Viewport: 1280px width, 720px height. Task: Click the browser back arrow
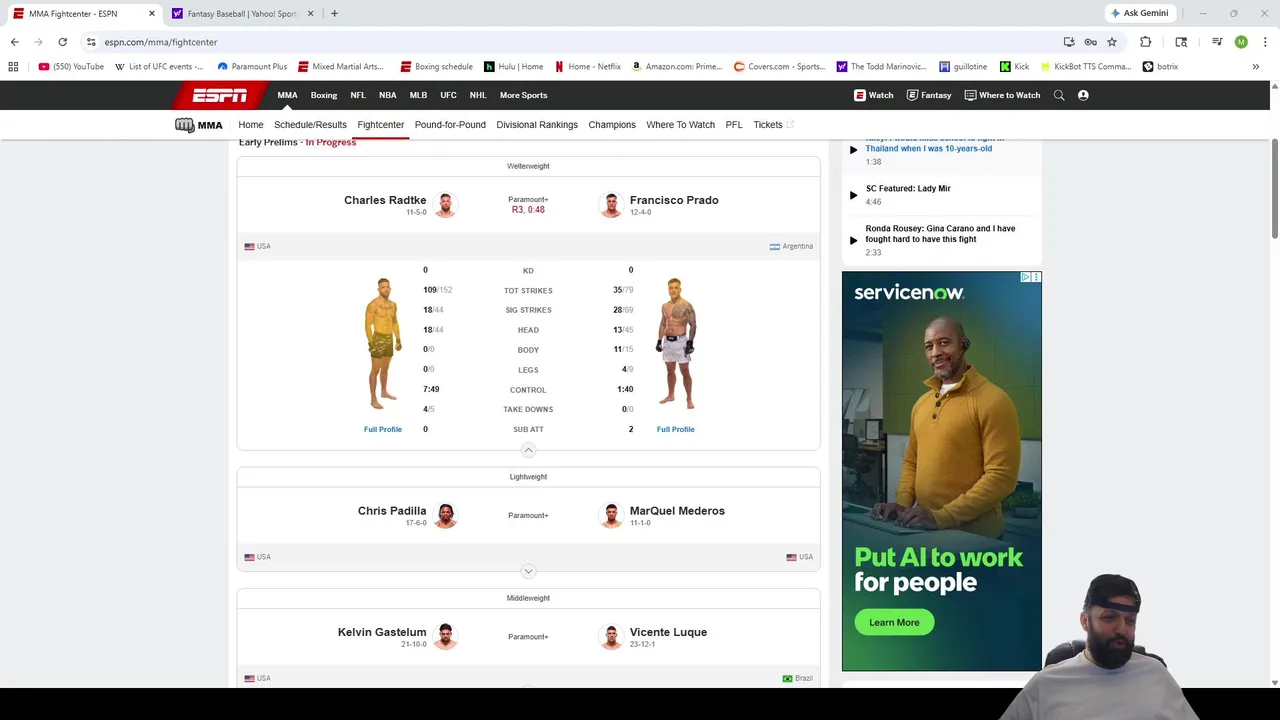click(x=14, y=42)
